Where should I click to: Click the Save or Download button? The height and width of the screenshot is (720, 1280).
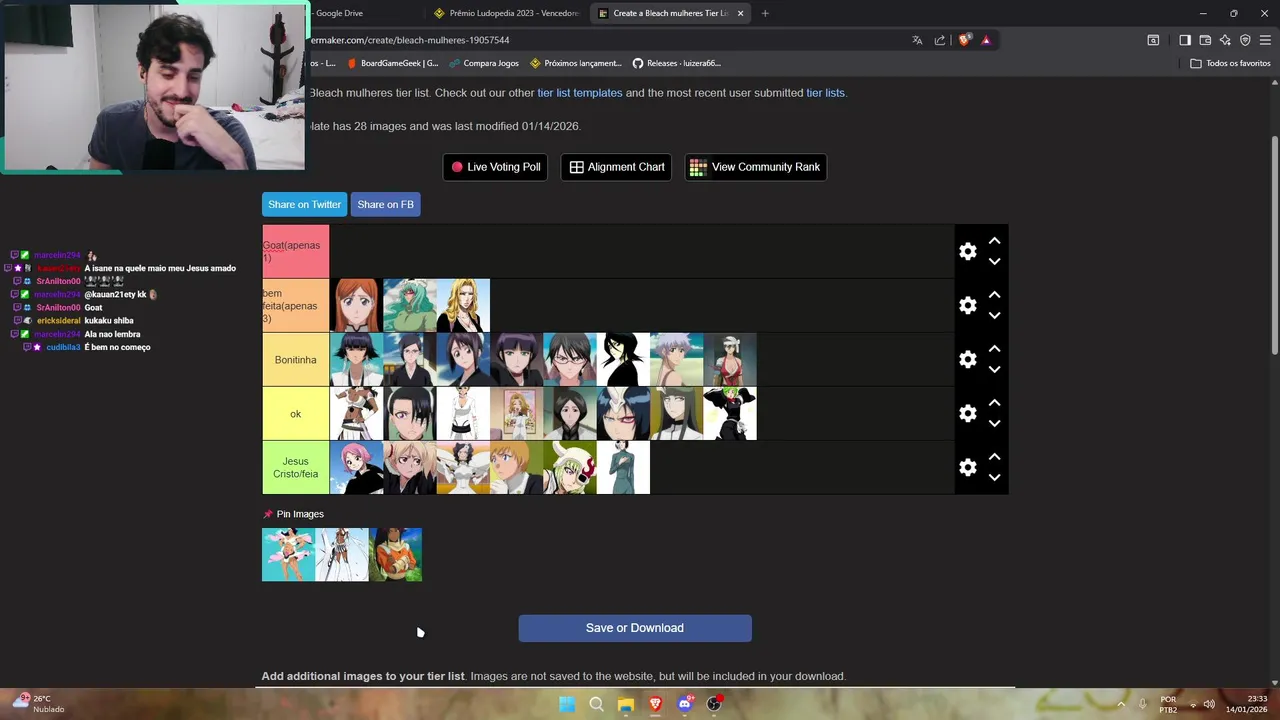635,628
